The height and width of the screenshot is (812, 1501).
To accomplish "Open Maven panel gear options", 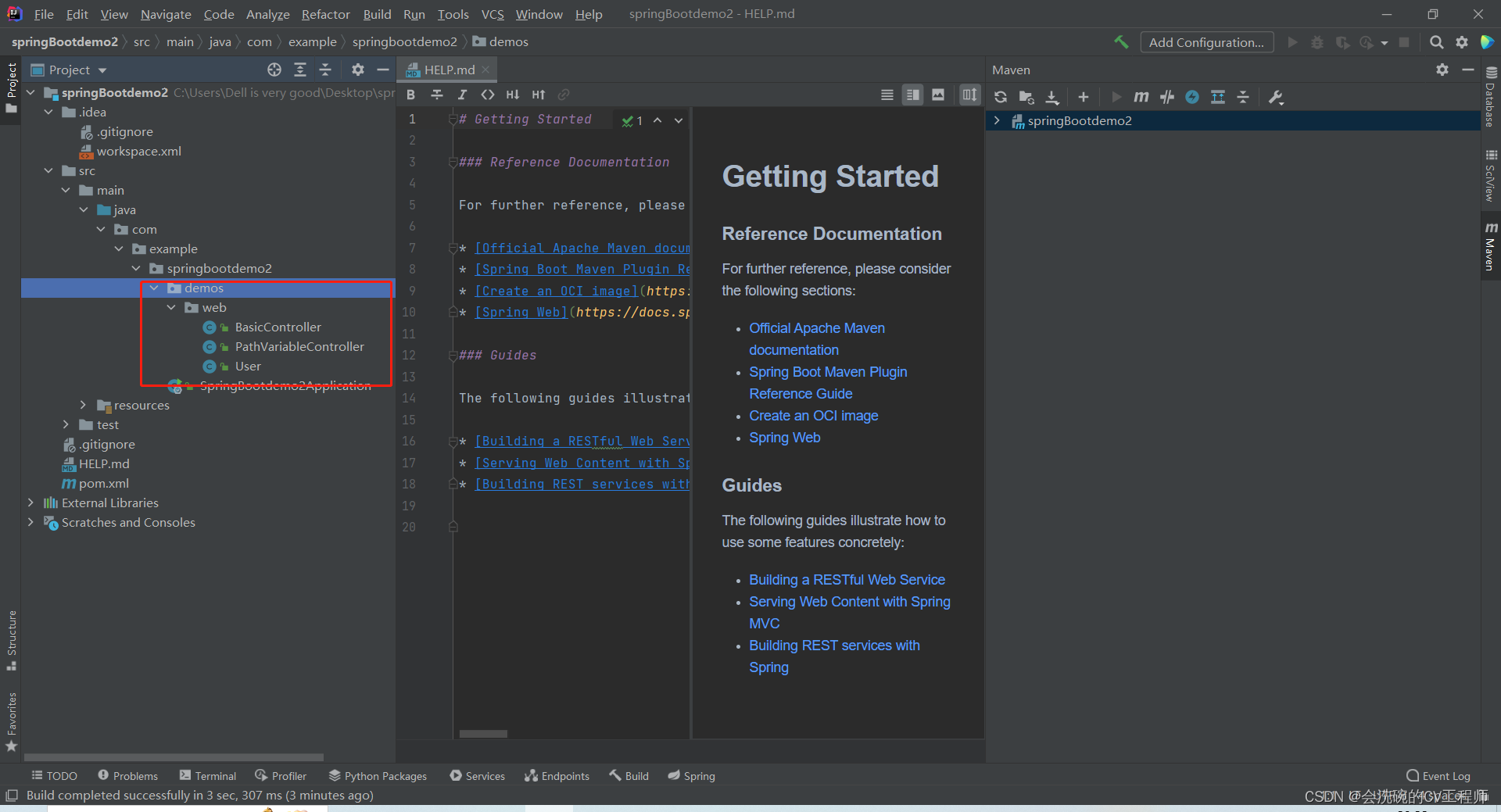I will click(x=1442, y=70).
